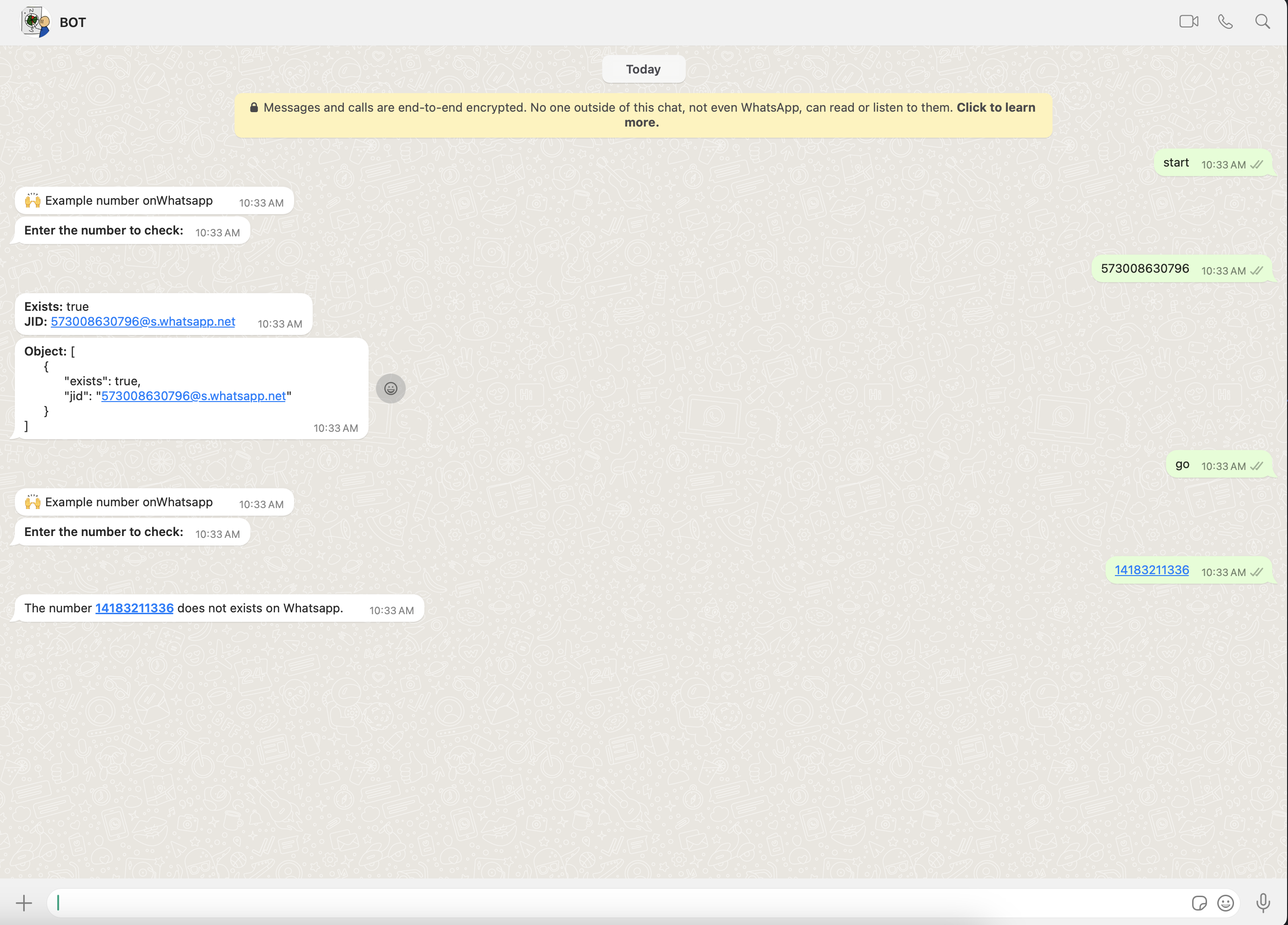Open the sticker picker icon
Viewport: 1288px width, 925px height.
pyautogui.click(x=1199, y=903)
